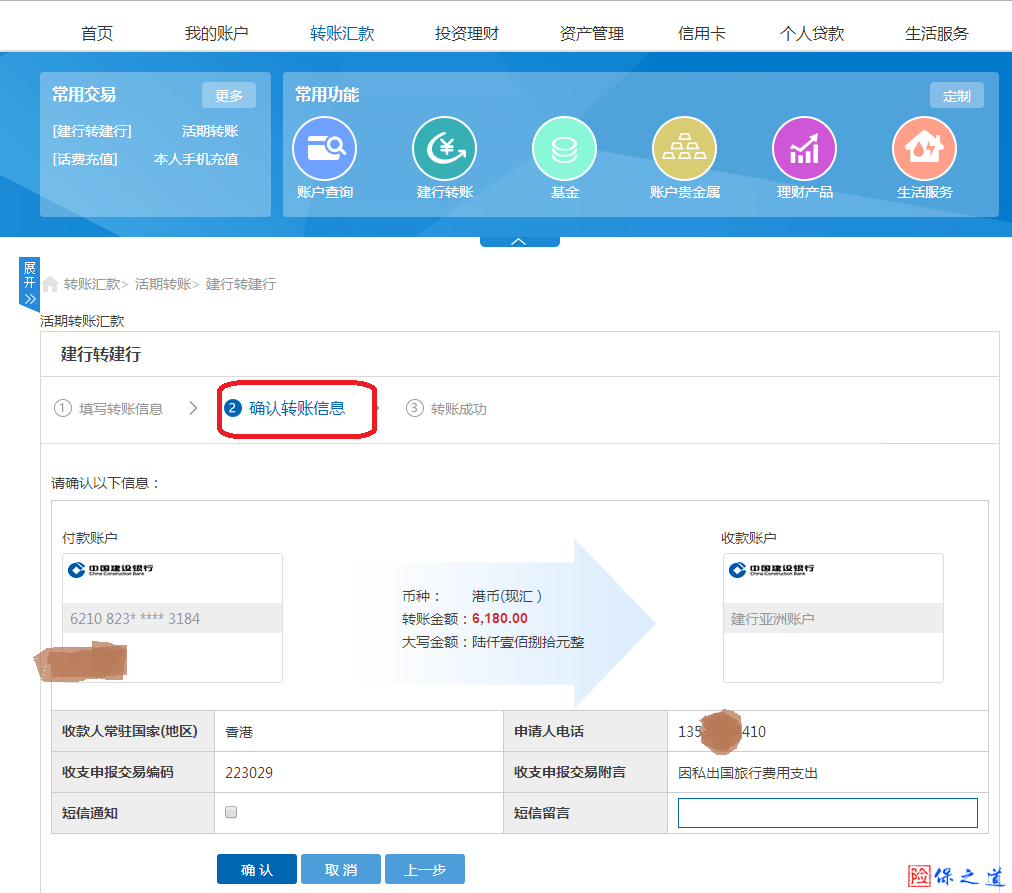Click the 香港 country value cell
Image resolution: width=1012 pixels, height=893 pixels.
(359, 731)
